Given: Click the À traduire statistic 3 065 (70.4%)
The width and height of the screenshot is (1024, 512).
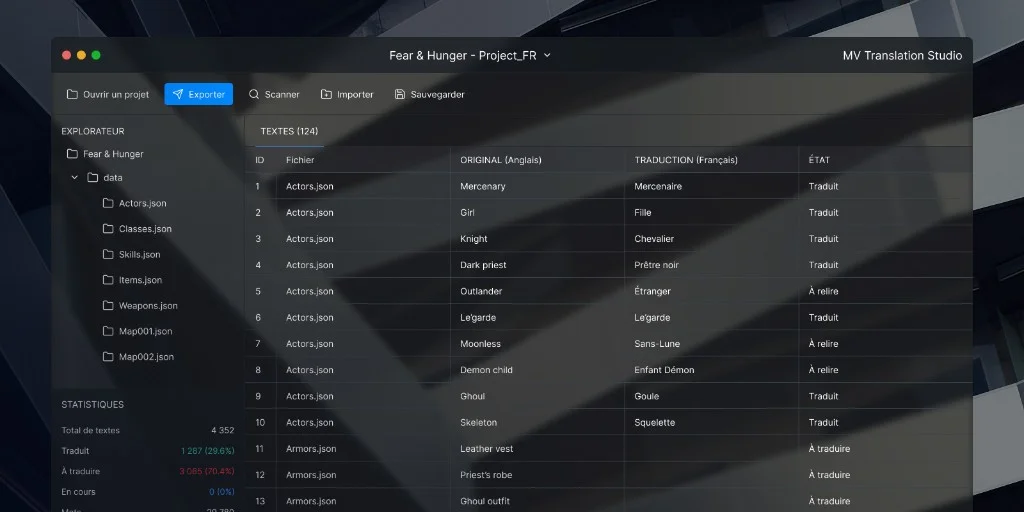Looking at the screenshot, I should click(207, 471).
